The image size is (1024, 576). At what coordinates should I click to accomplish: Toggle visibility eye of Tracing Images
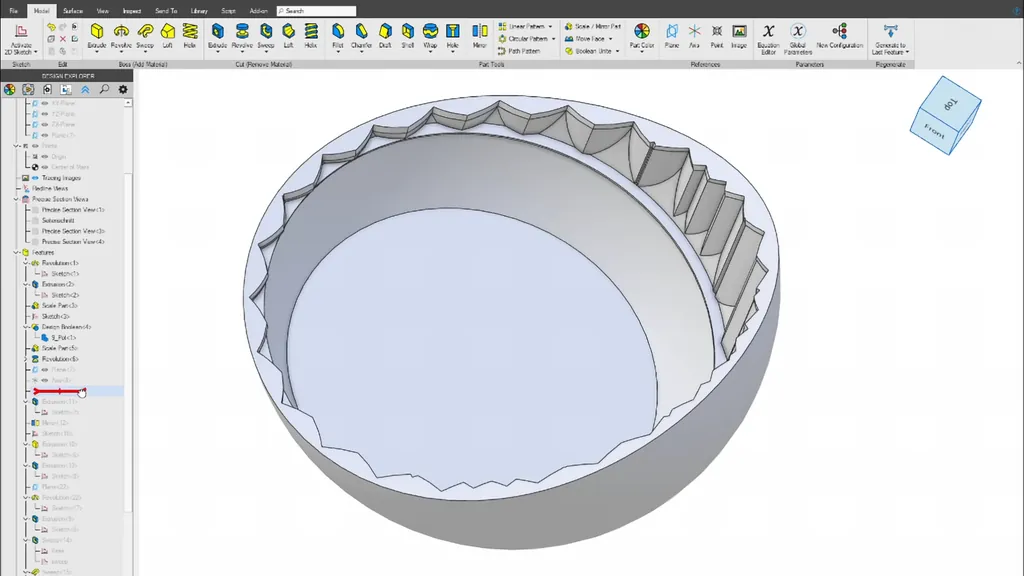pyautogui.click(x=35, y=178)
